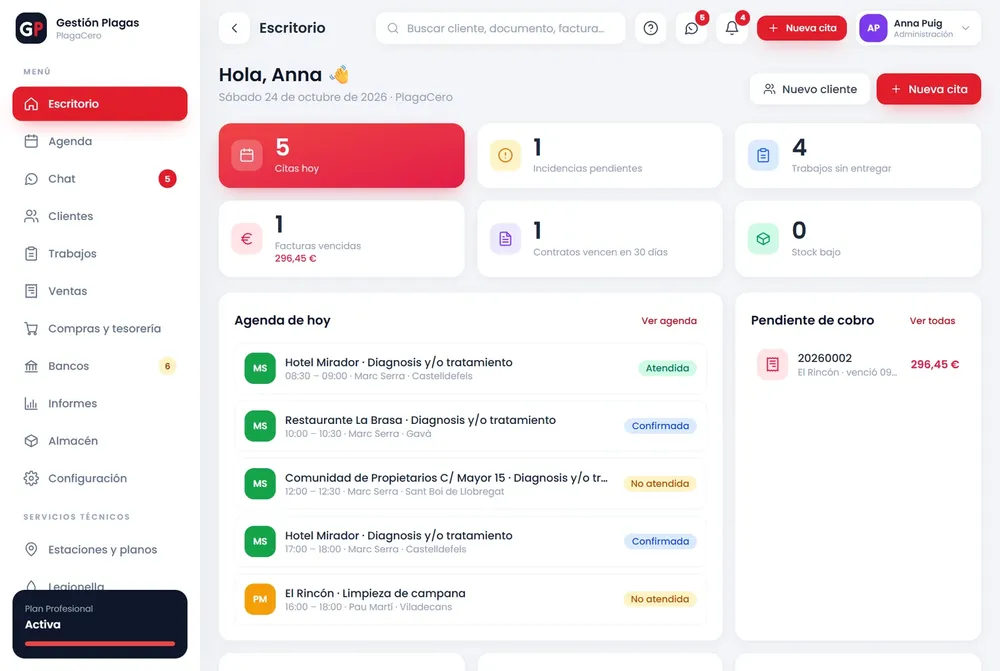The height and width of the screenshot is (671, 1000).
Task: Click the Chat sidebar badge showing 5
Action: tap(167, 179)
